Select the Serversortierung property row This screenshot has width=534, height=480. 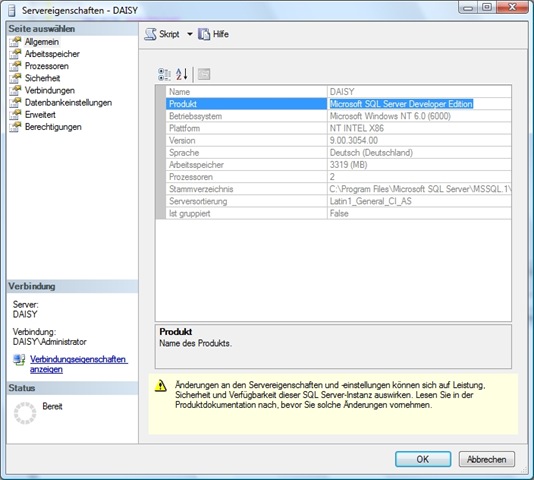click(x=339, y=201)
